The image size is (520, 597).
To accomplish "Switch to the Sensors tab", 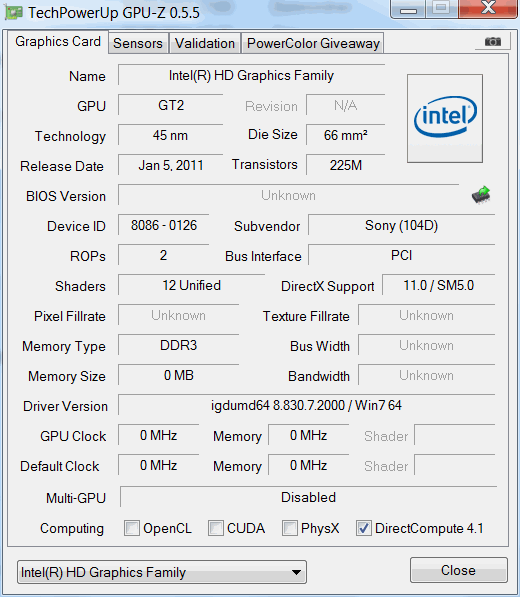I will (x=138, y=43).
